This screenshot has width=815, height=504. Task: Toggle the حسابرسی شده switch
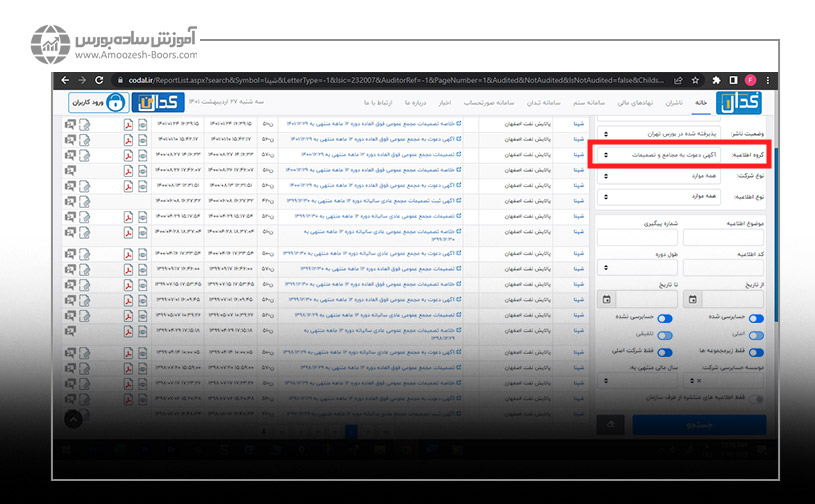coord(756,320)
